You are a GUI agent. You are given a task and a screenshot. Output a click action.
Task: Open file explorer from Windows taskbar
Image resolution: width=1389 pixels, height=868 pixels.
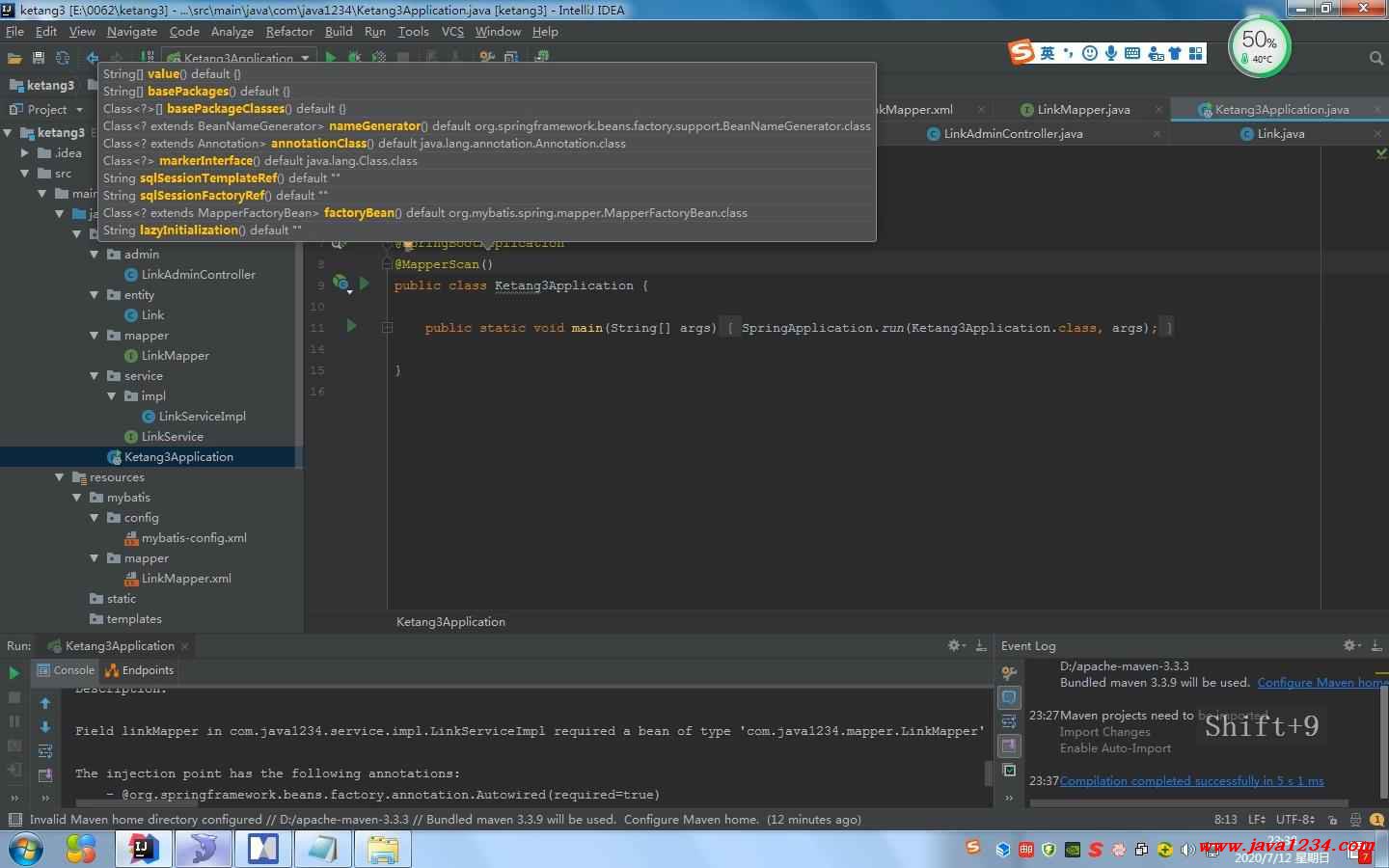click(383, 850)
